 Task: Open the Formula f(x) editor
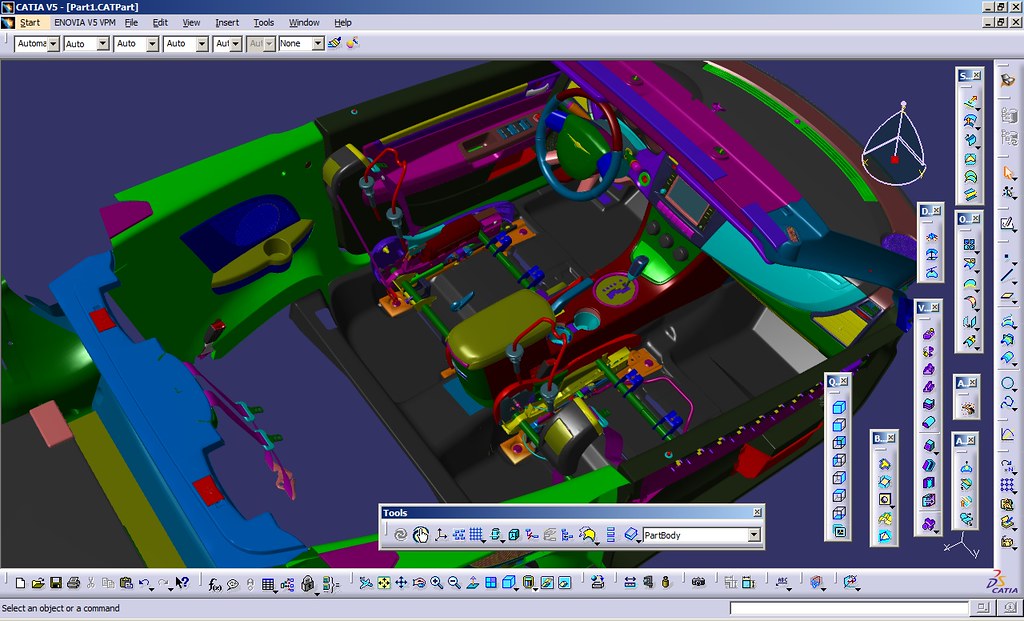(214, 583)
